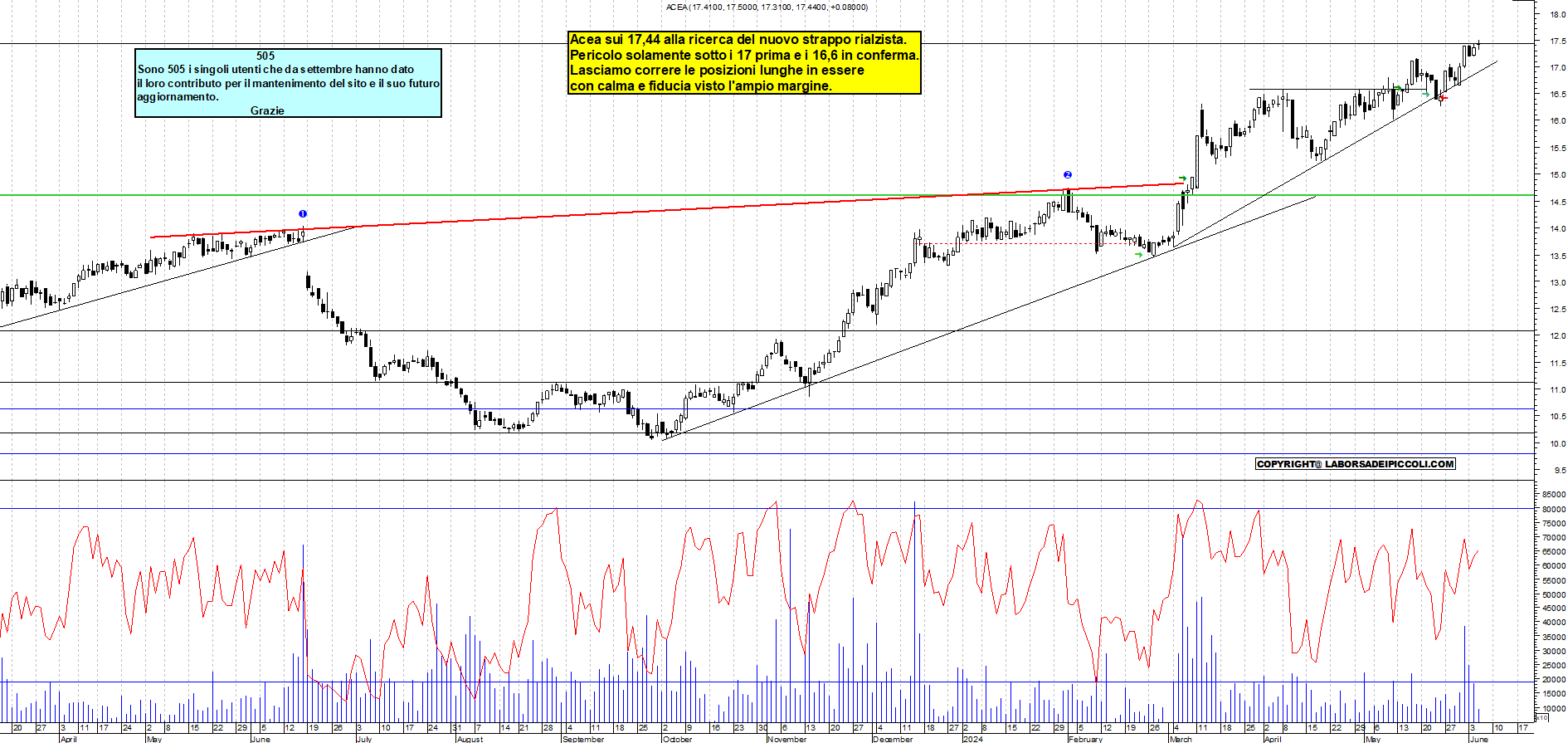Select the cyan 505 contributors note box
1568x743 pixels.
pyautogui.click(x=288, y=83)
